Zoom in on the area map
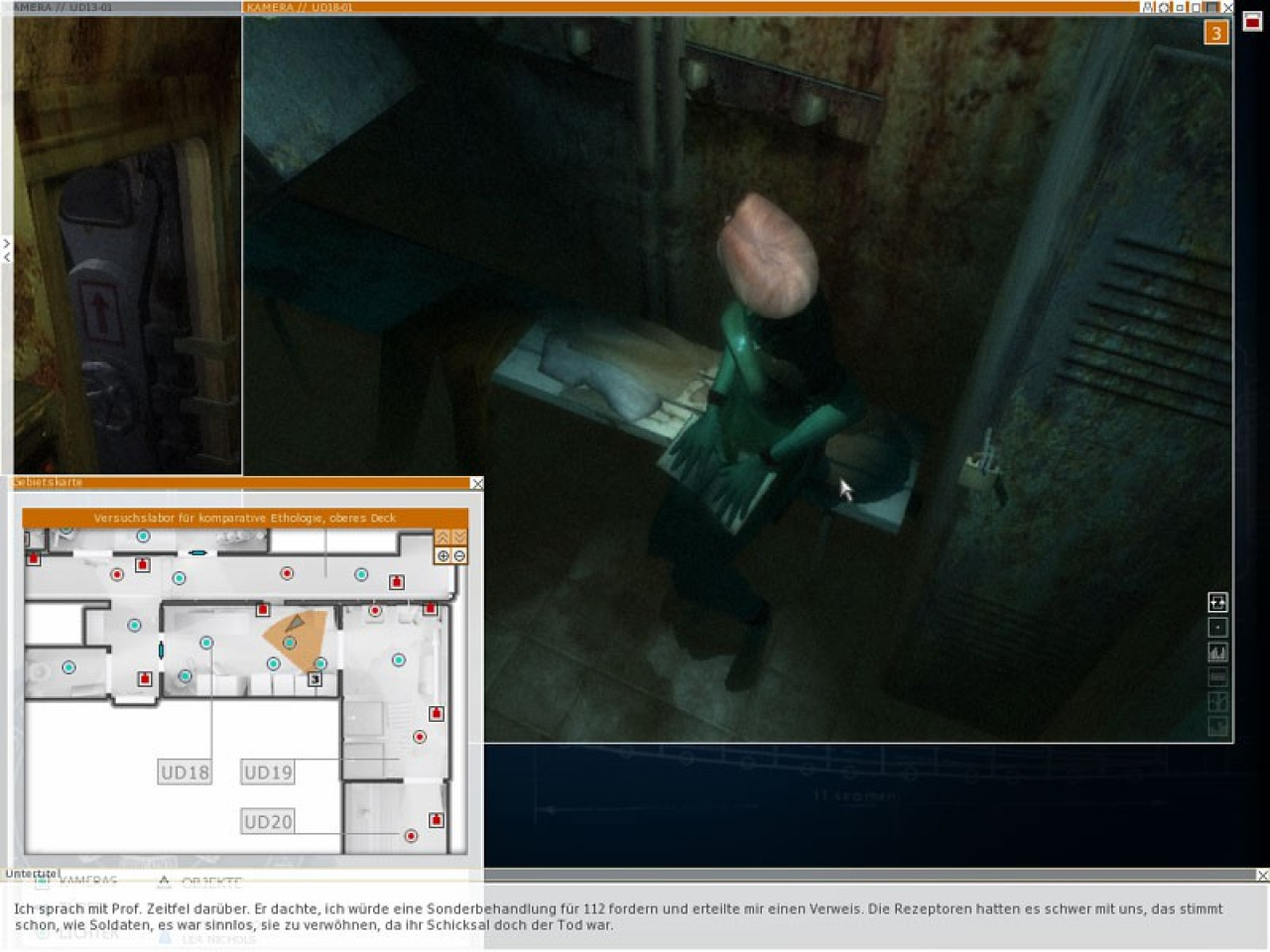 (444, 556)
